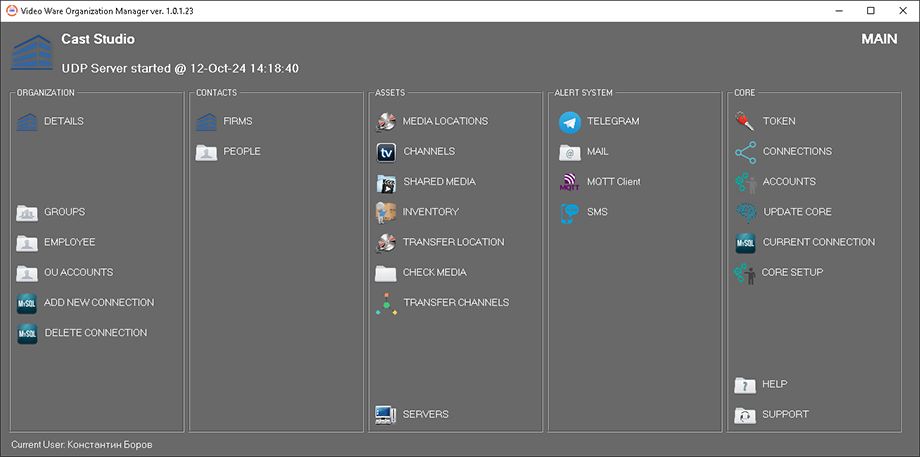920x457 pixels.
Task: Click the Delete Connection MySQL icon
Action: point(27,334)
